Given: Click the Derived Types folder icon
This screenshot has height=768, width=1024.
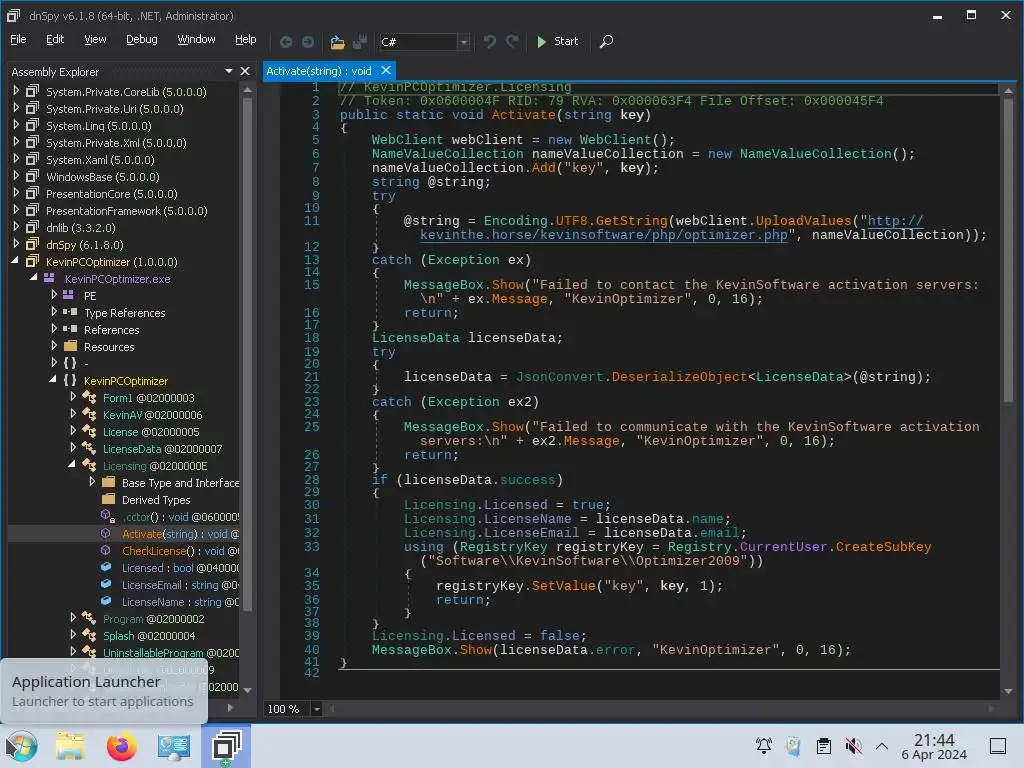Looking at the screenshot, I should [x=108, y=499].
